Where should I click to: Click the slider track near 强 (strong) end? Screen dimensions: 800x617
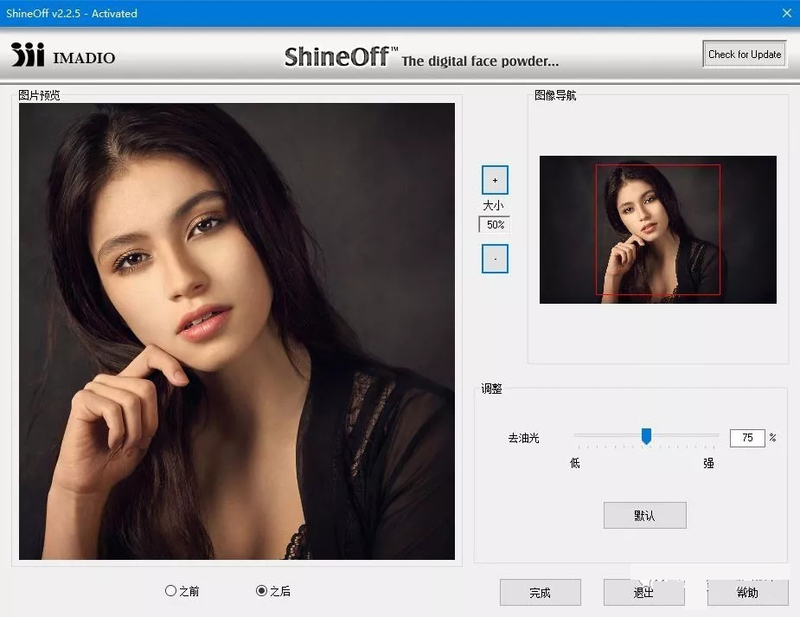click(x=707, y=435)
